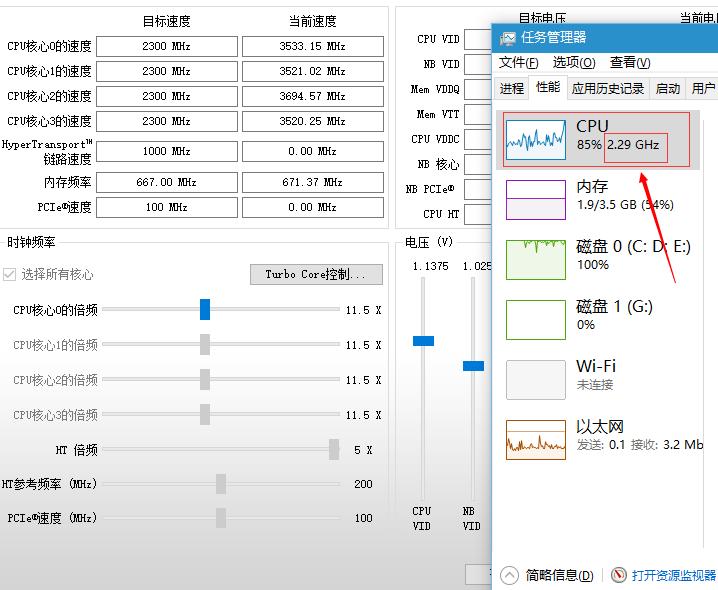The height and width of the screenshot is (590, 718).
Task: Click CPU核心1 target speed field
Action: tap(167, 71)
